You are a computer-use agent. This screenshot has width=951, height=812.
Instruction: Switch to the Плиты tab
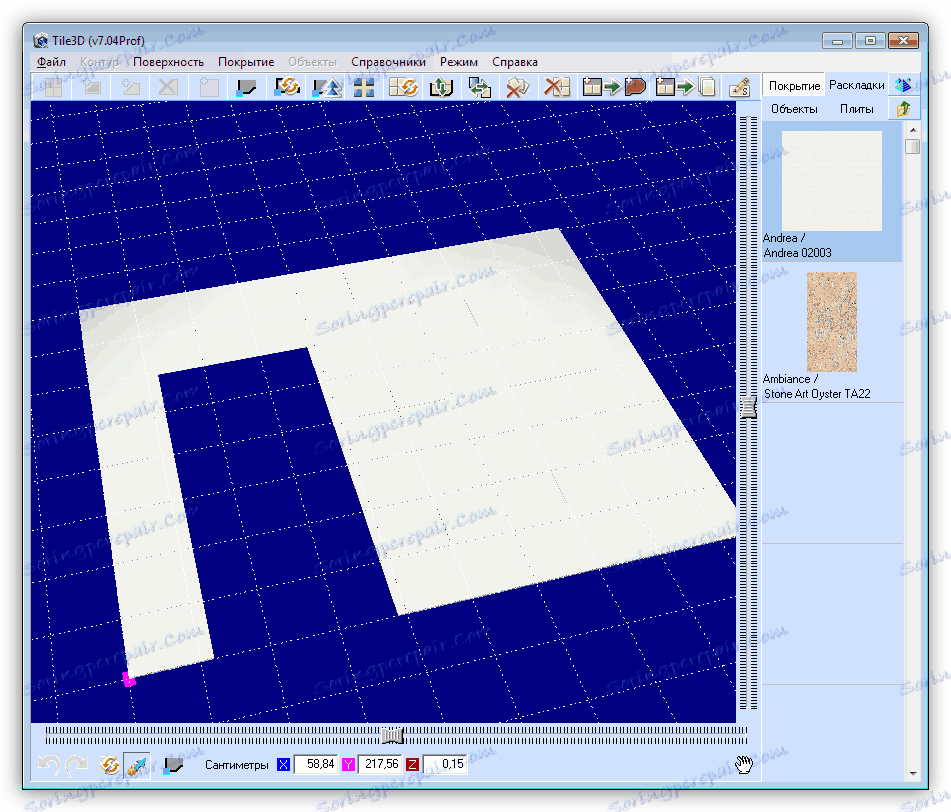(x=856, y=109)
